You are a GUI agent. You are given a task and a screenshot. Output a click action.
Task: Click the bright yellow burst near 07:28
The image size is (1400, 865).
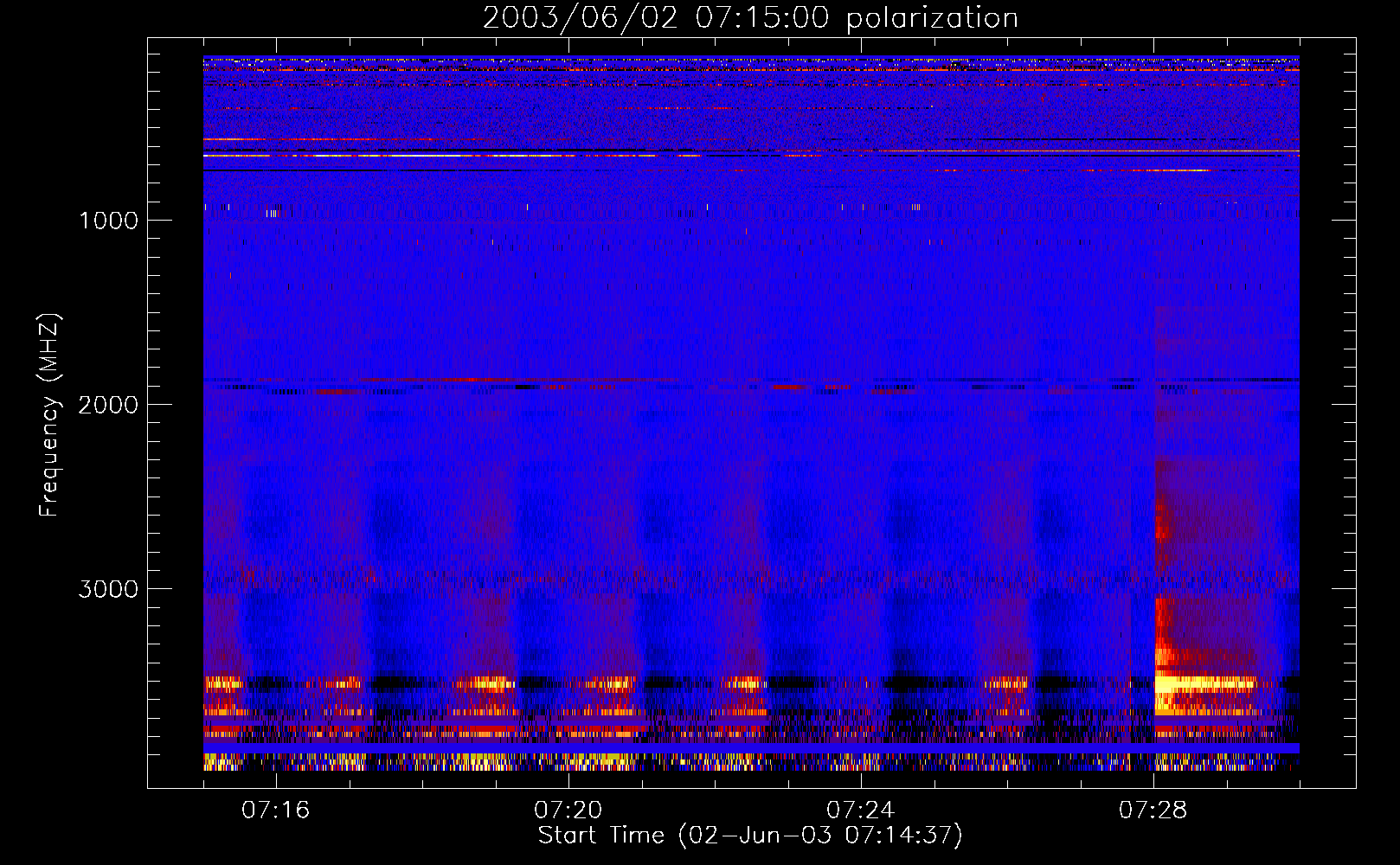point(1204,683)
